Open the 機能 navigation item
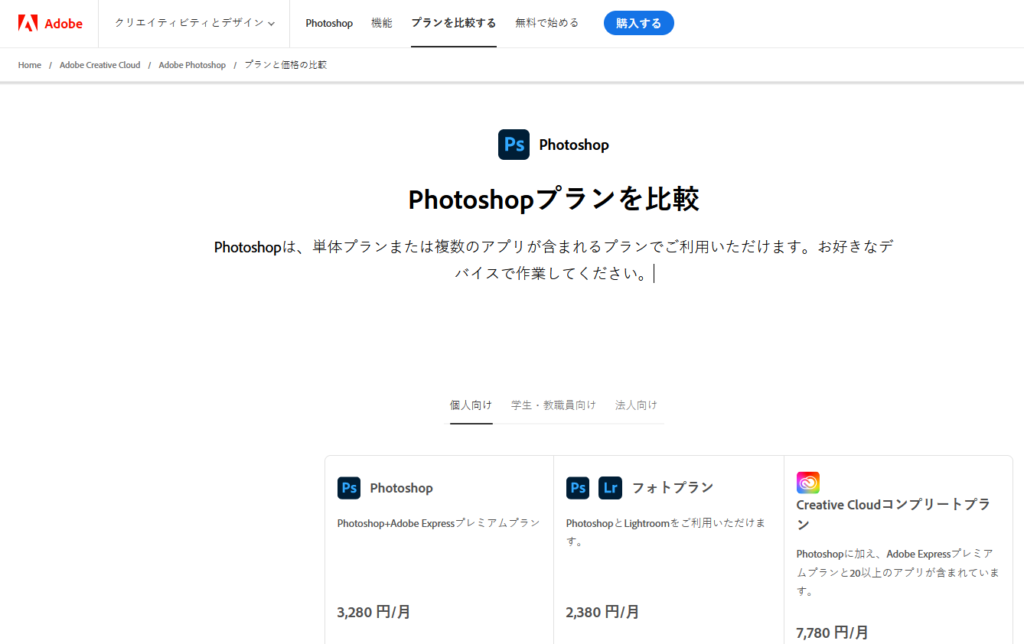Screen dimensions: 1024x644 click(381, 22)
